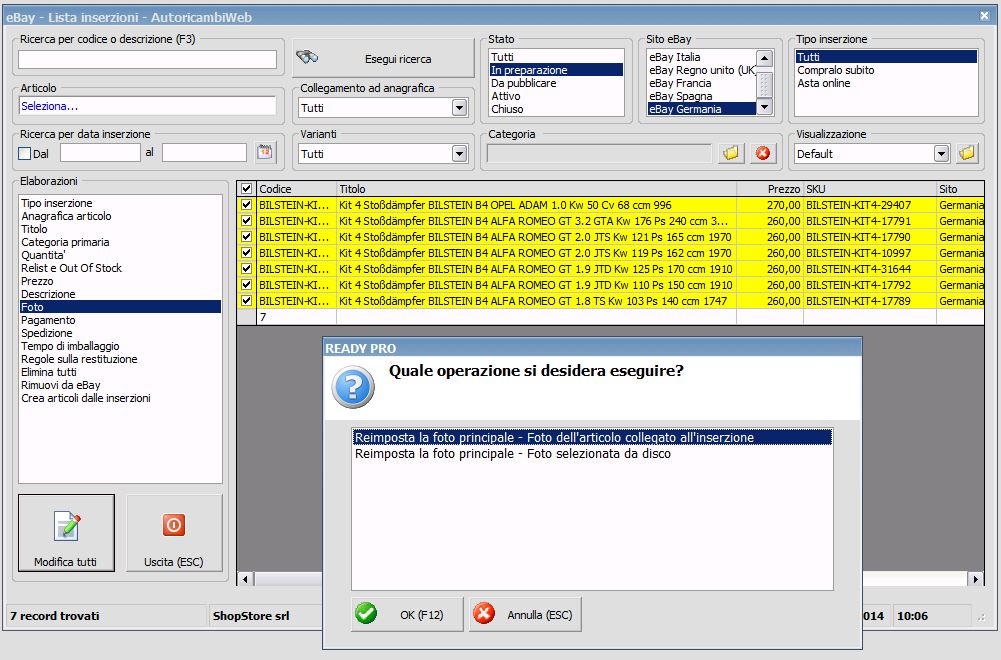Image resolution: width=1001 pixels, height=660 pixels.
Task: Confirm with the OK (F12) button
Action: 407,615
